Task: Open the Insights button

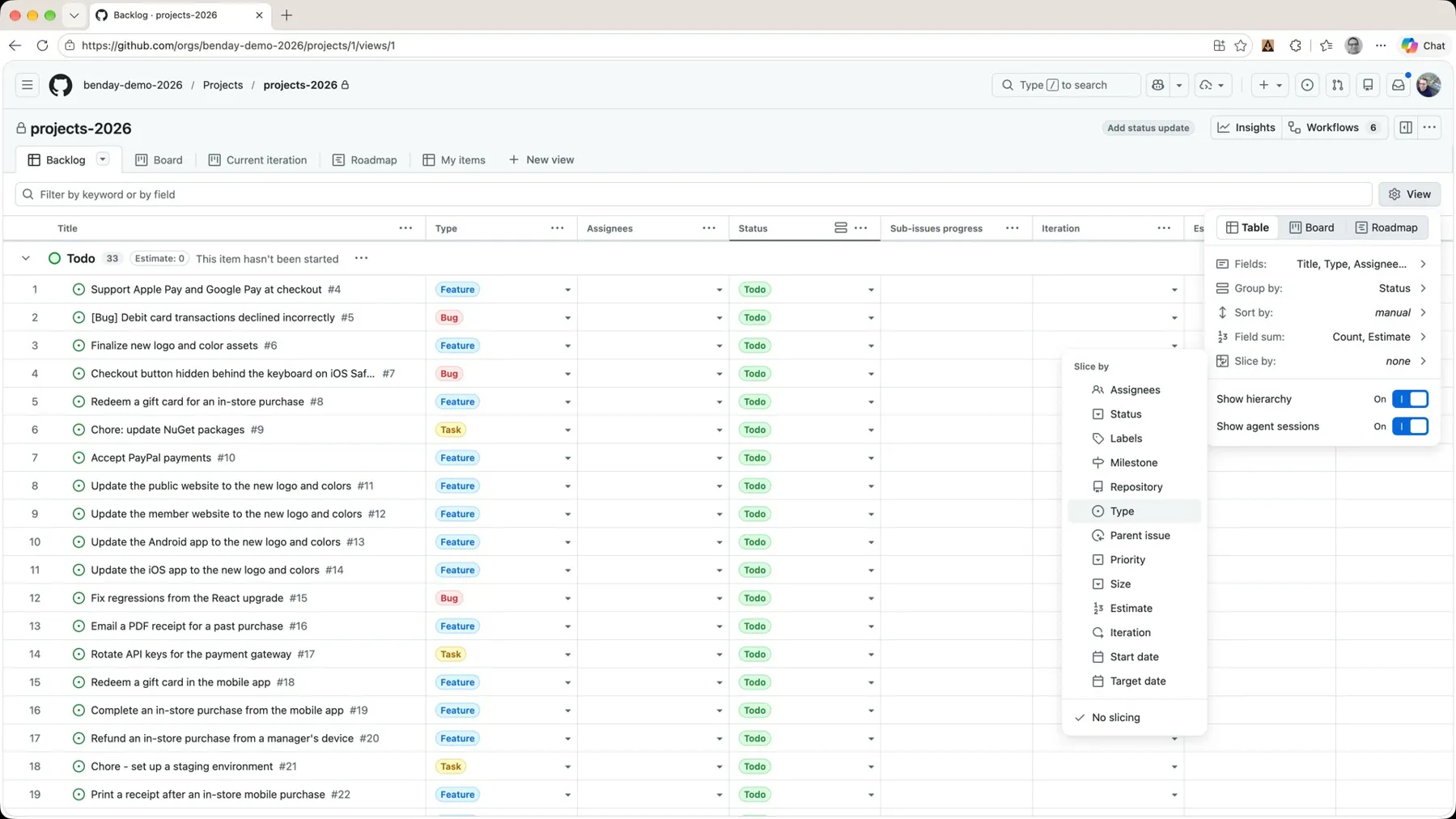Action: (1246, 128)
